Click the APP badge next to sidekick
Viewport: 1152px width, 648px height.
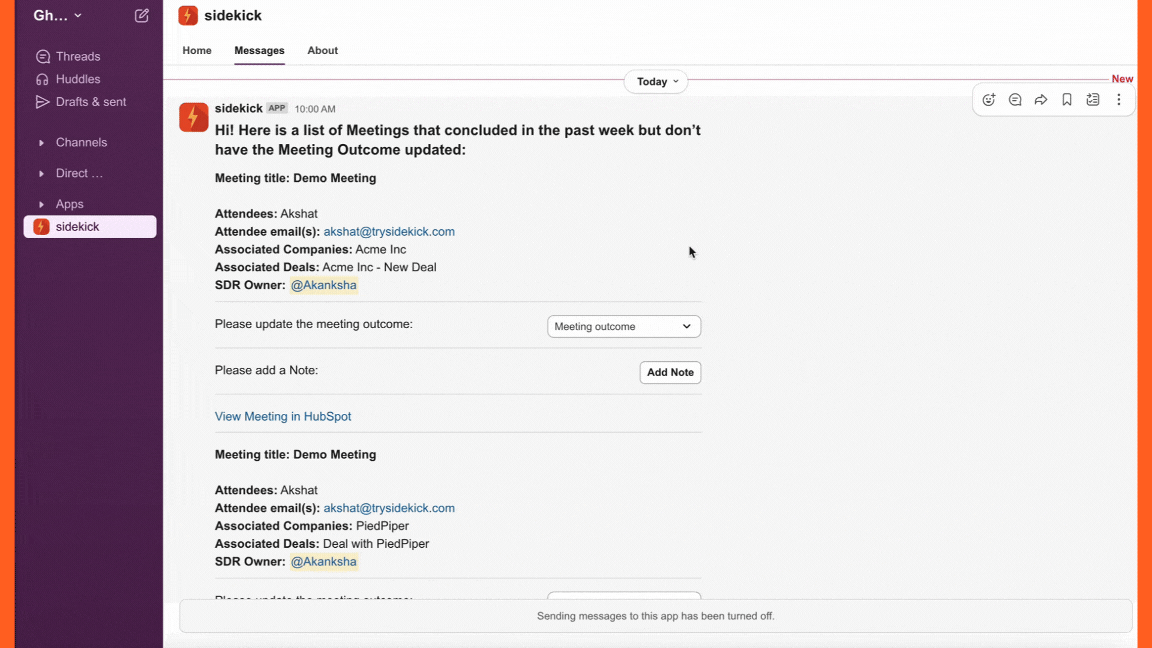[x=277, y=108]
